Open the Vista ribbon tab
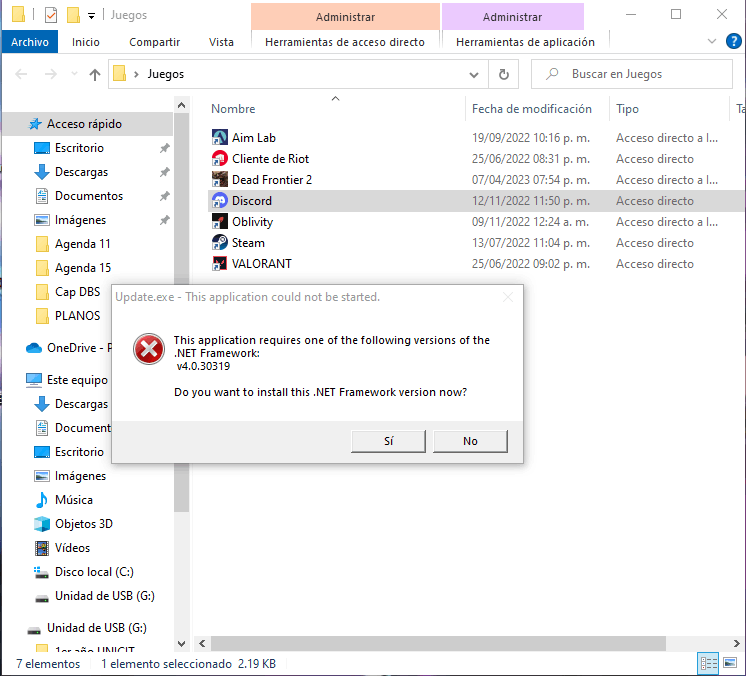 tap(221, 42)
